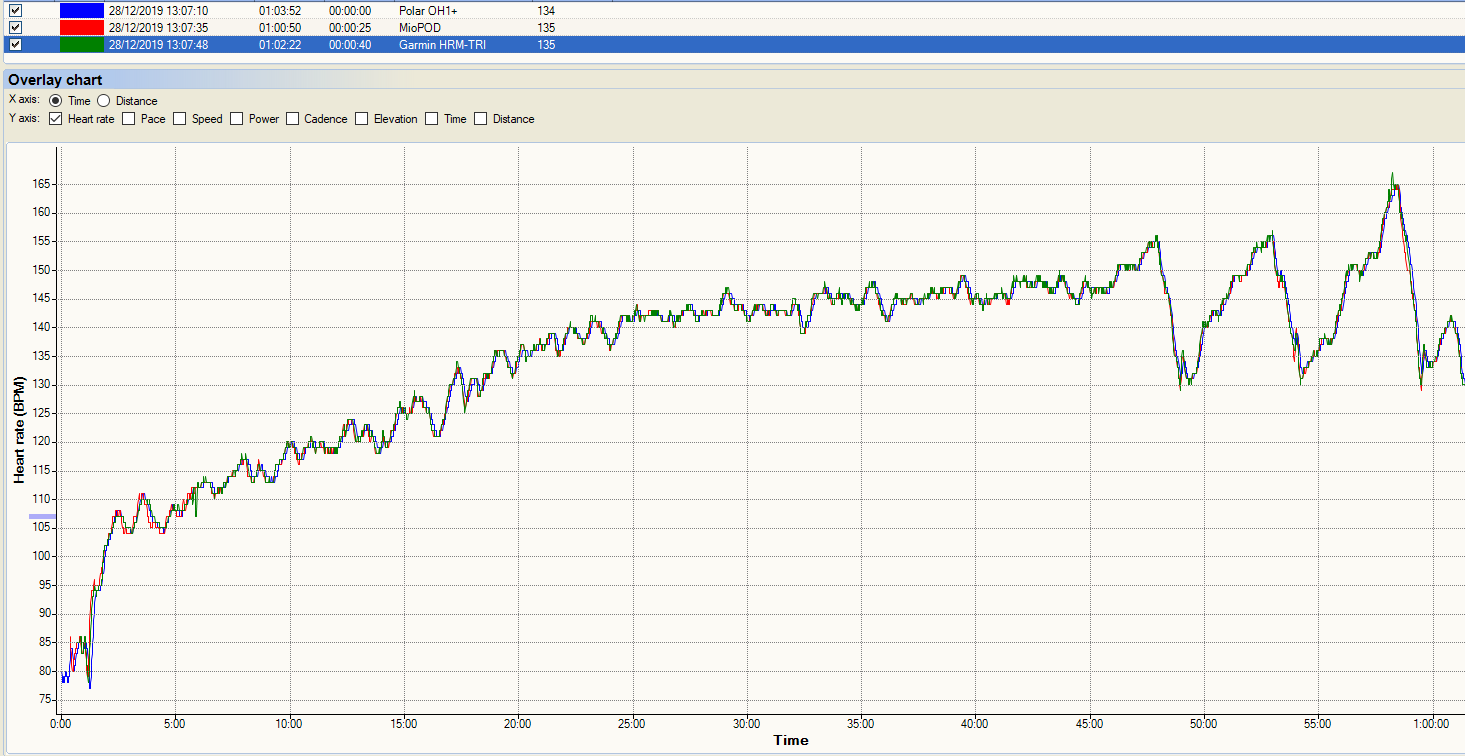Enable the Elevation checkbox

(362, 119)
